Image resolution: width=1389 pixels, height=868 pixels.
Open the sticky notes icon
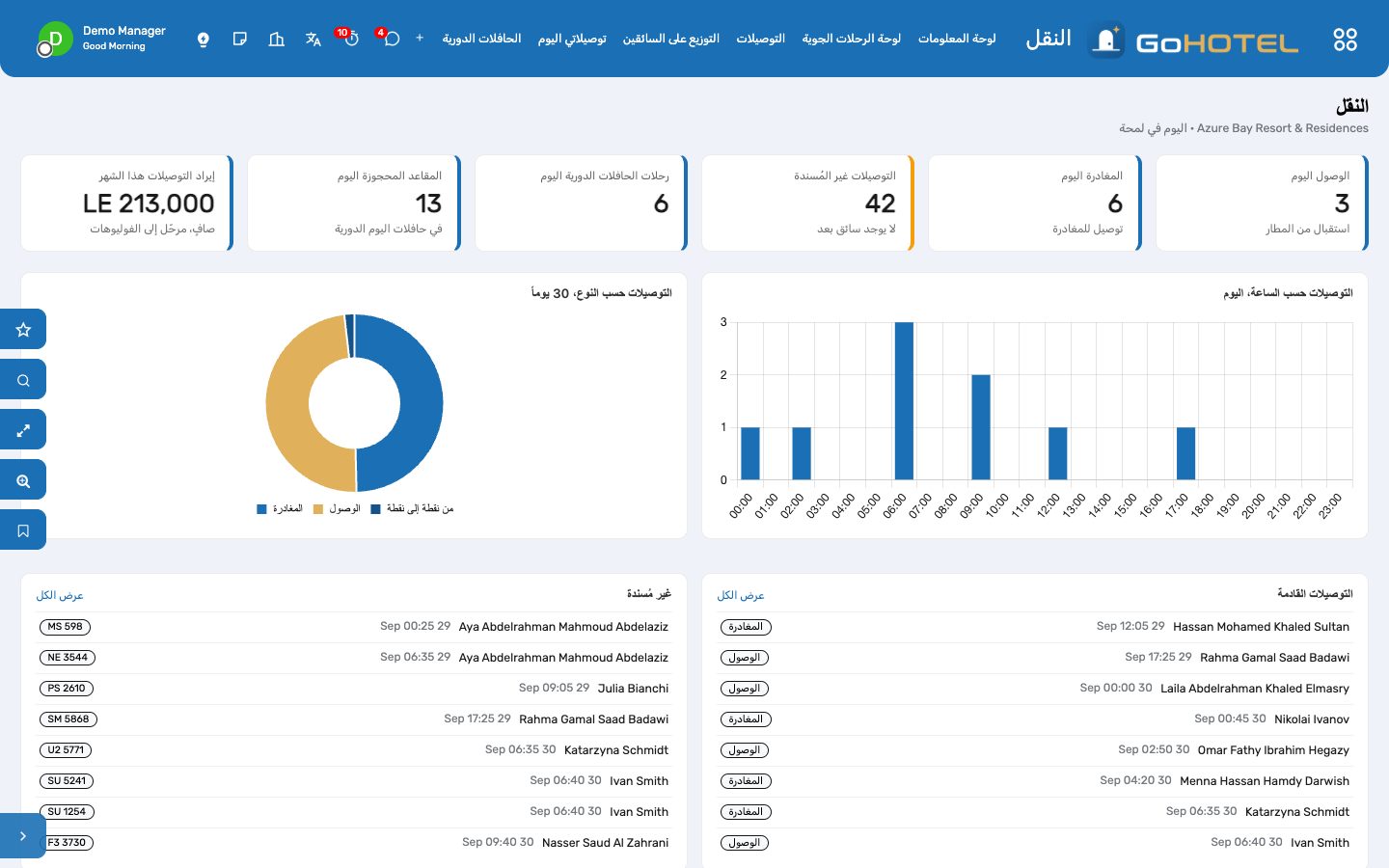coord(240,40)
